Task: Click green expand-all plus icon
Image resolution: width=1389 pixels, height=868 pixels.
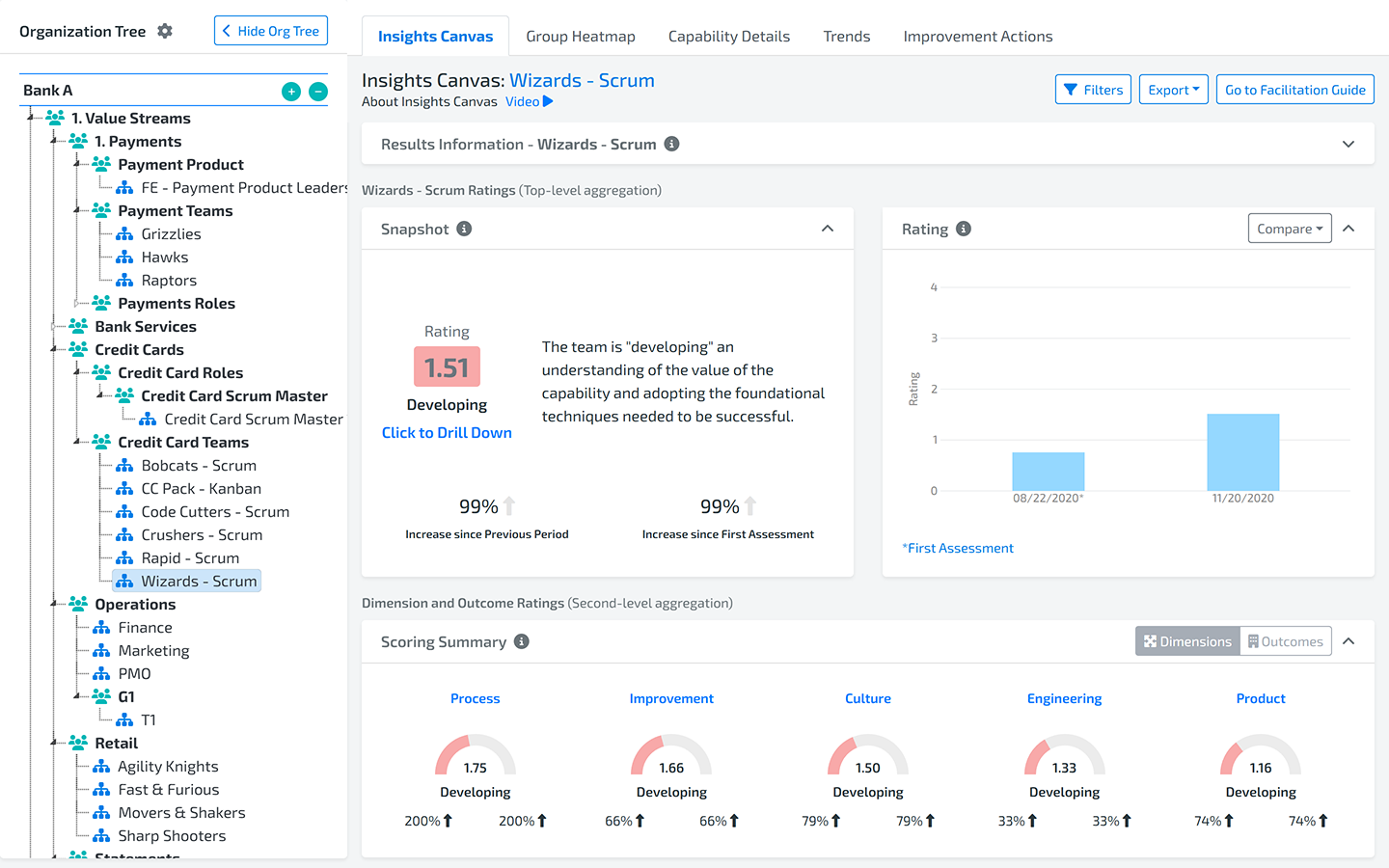Action: coord(291,92)
